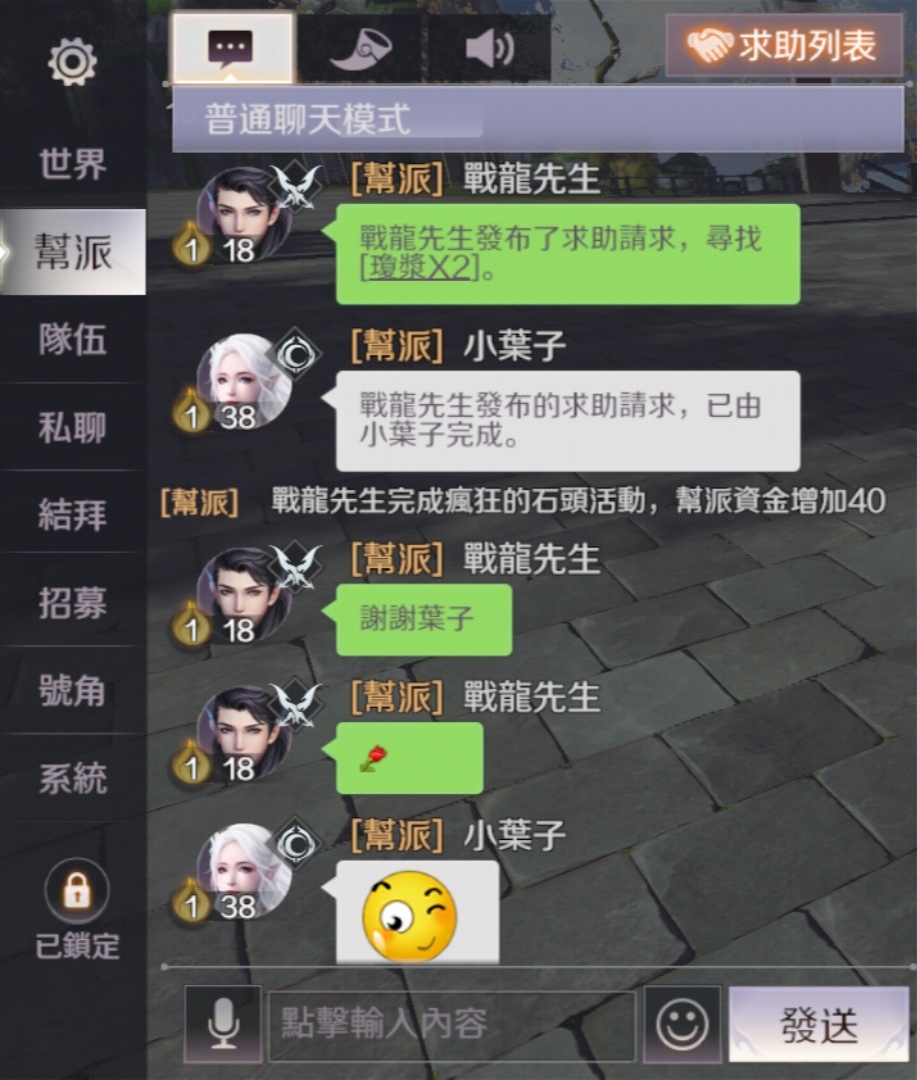Open the 瓊漿X2 item link
The width and height of the screenshot is (917, 1080).
pyautogui.click(x=419, y=267)
